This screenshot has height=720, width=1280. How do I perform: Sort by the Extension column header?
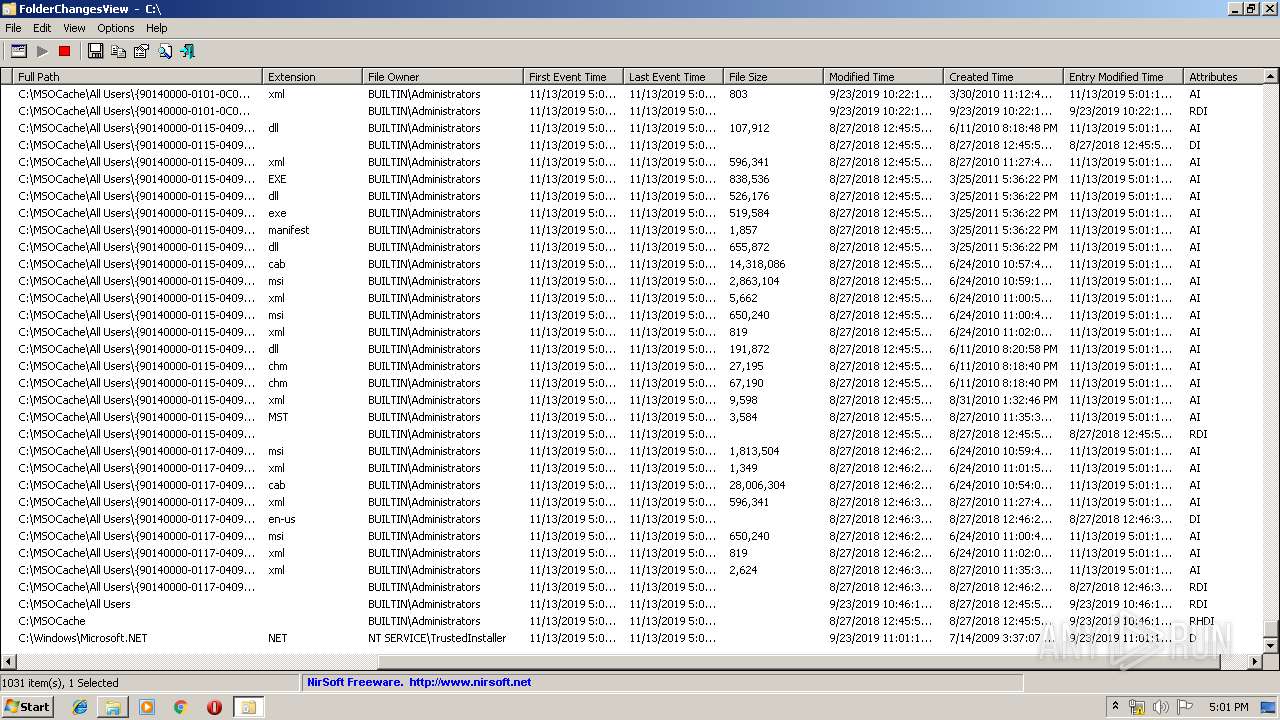click(x=313, y=77)
